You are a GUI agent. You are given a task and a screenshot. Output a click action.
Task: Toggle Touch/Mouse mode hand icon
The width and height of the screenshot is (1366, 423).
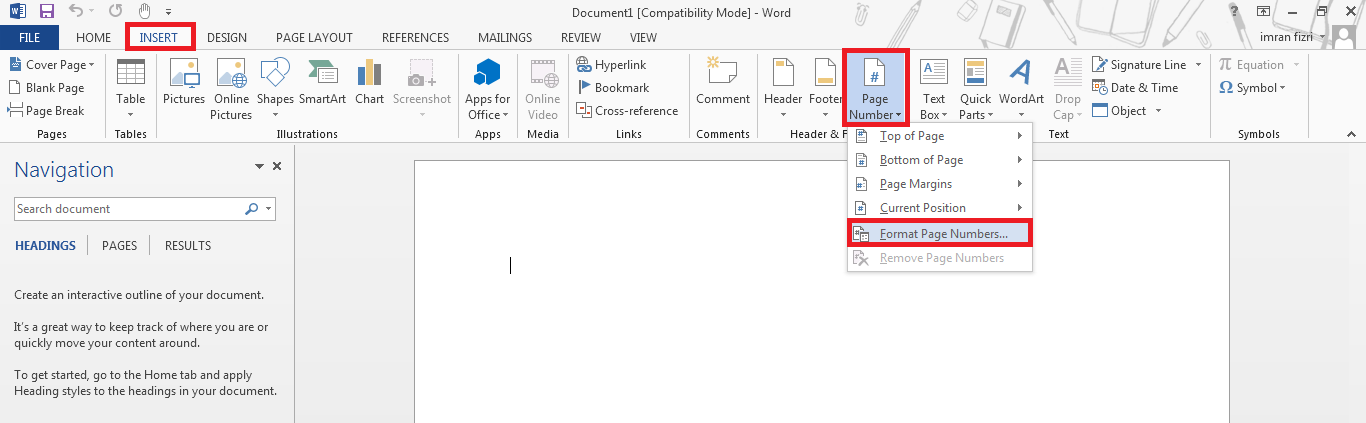[145, 12]
